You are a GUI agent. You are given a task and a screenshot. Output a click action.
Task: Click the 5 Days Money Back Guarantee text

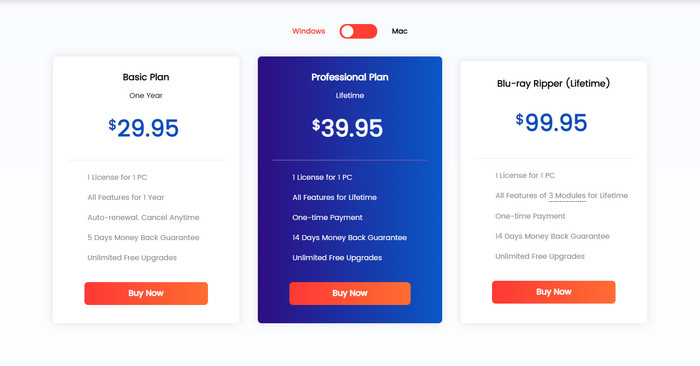point(143,237)
